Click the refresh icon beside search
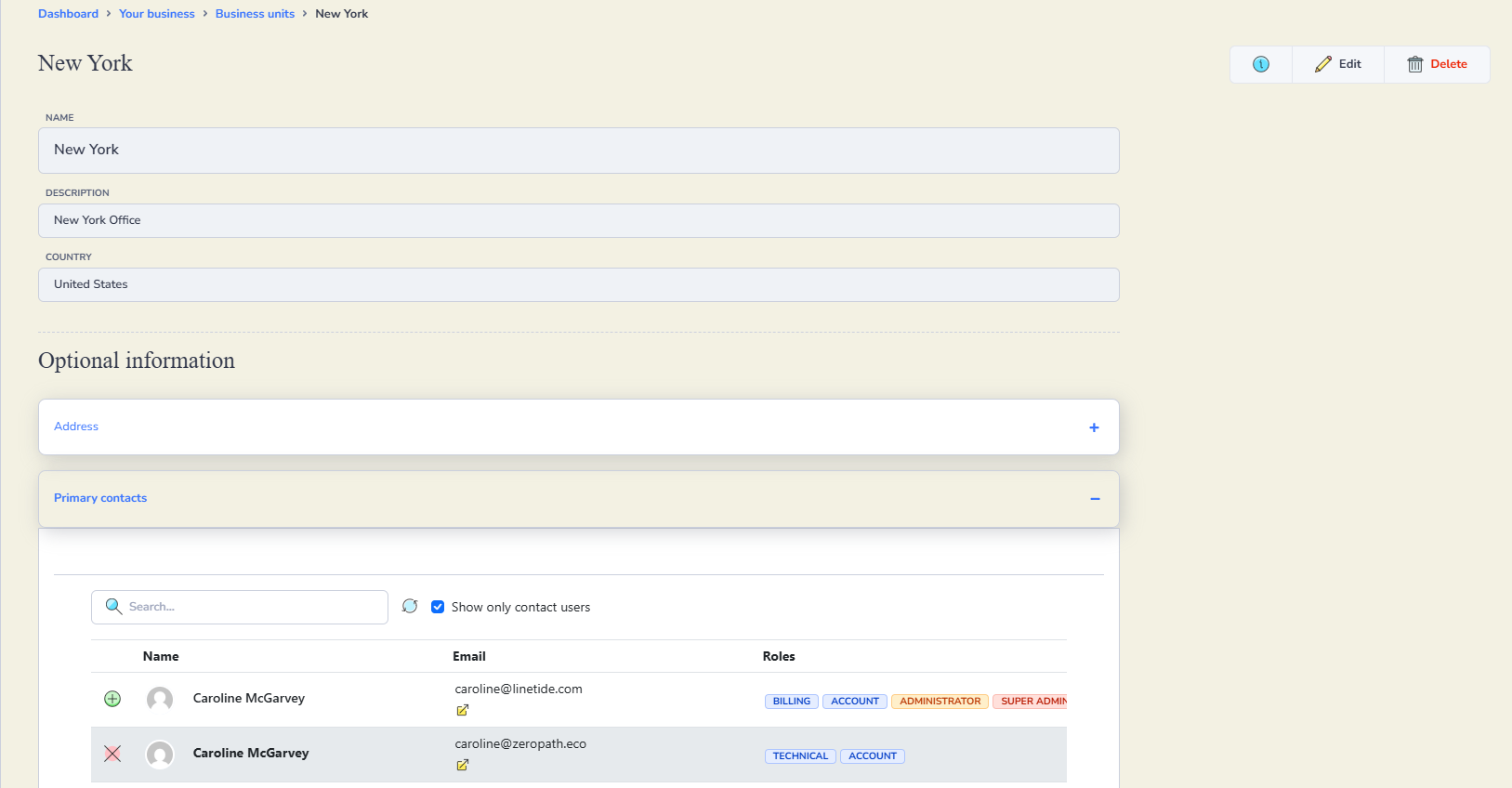Screen dimensions: 1512x788 point(410,606)
